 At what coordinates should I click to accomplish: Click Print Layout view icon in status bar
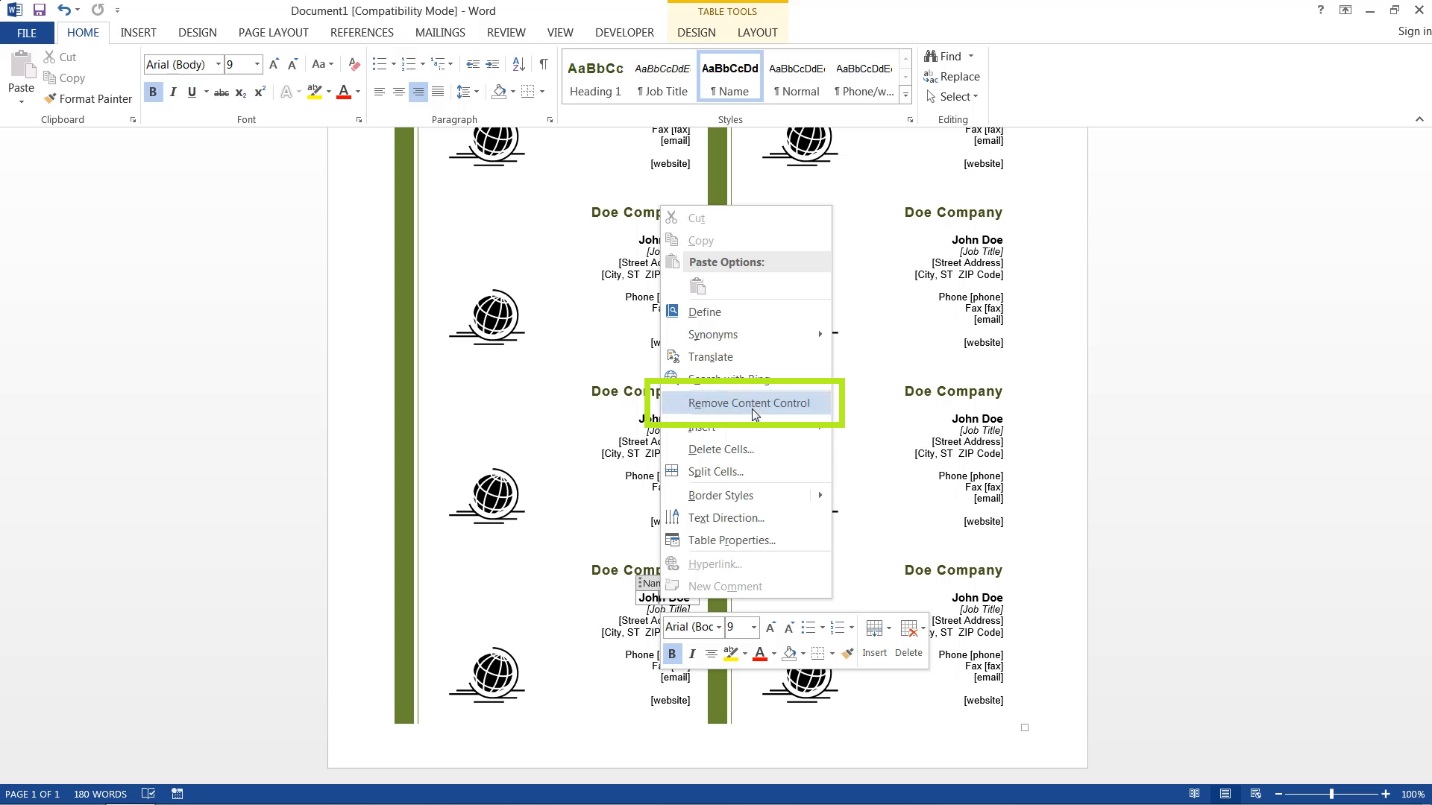[1225, 794]
